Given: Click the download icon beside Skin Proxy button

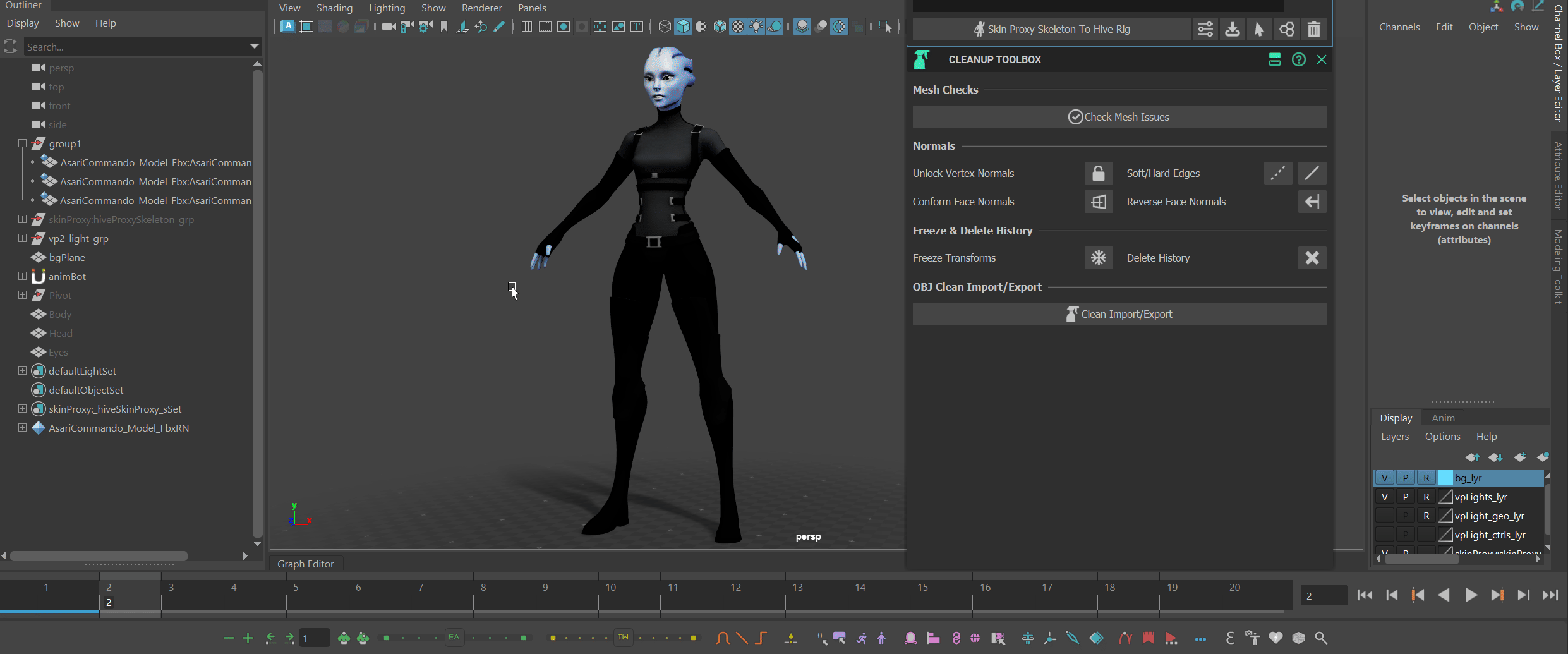Looking at the screenshot, I should 1232,29.
